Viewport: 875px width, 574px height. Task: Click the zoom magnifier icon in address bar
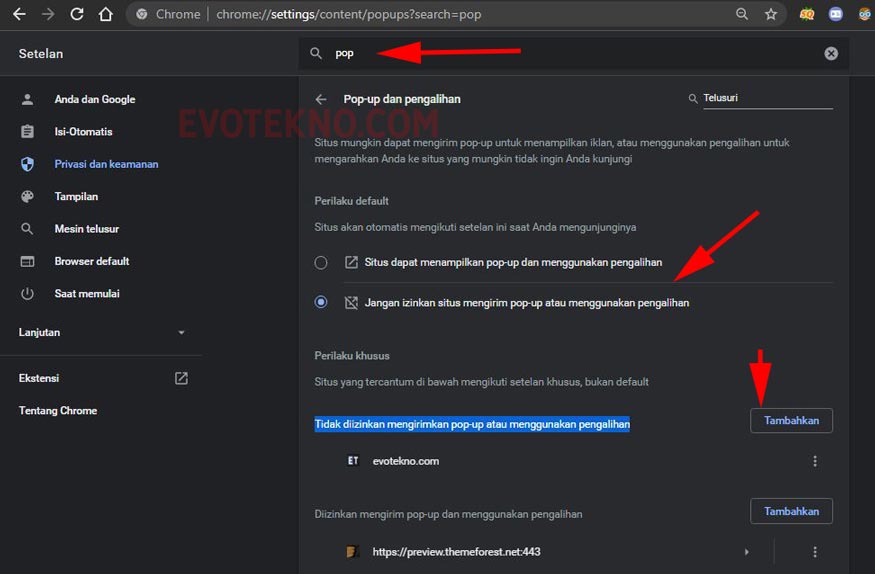click(x=741, y=15)
